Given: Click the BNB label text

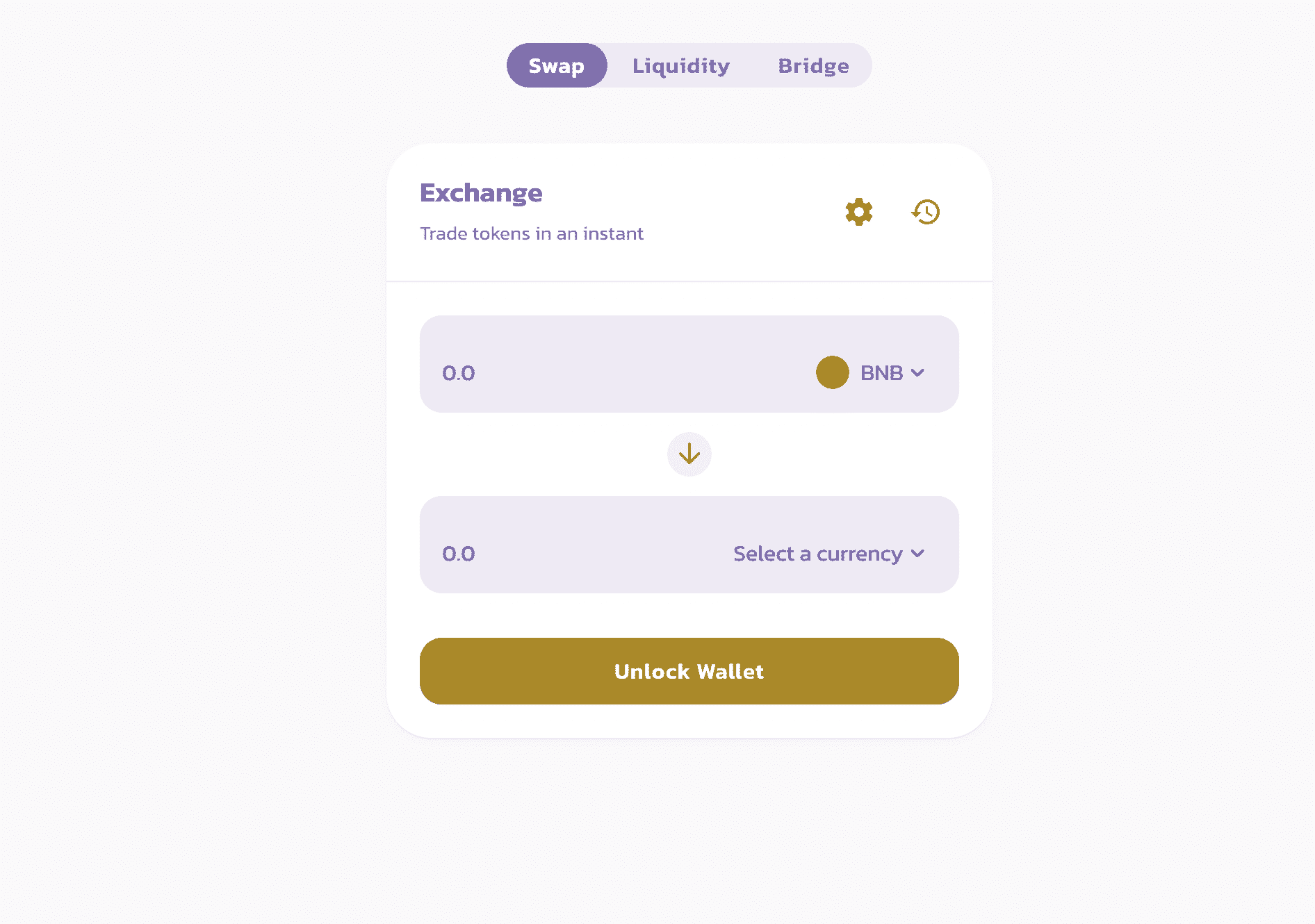Looking at the screenshot, I should (881, 373).
